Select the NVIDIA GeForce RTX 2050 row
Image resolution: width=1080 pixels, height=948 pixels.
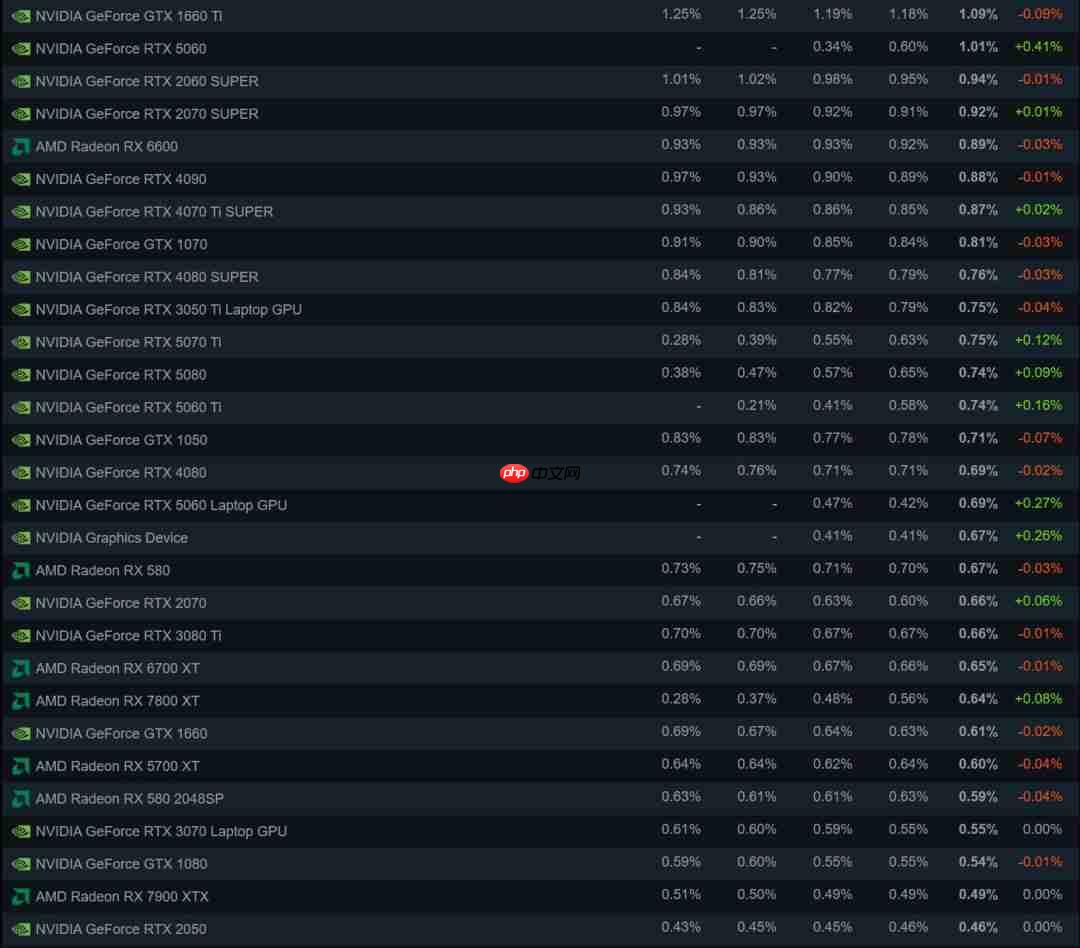click(540, 929)
